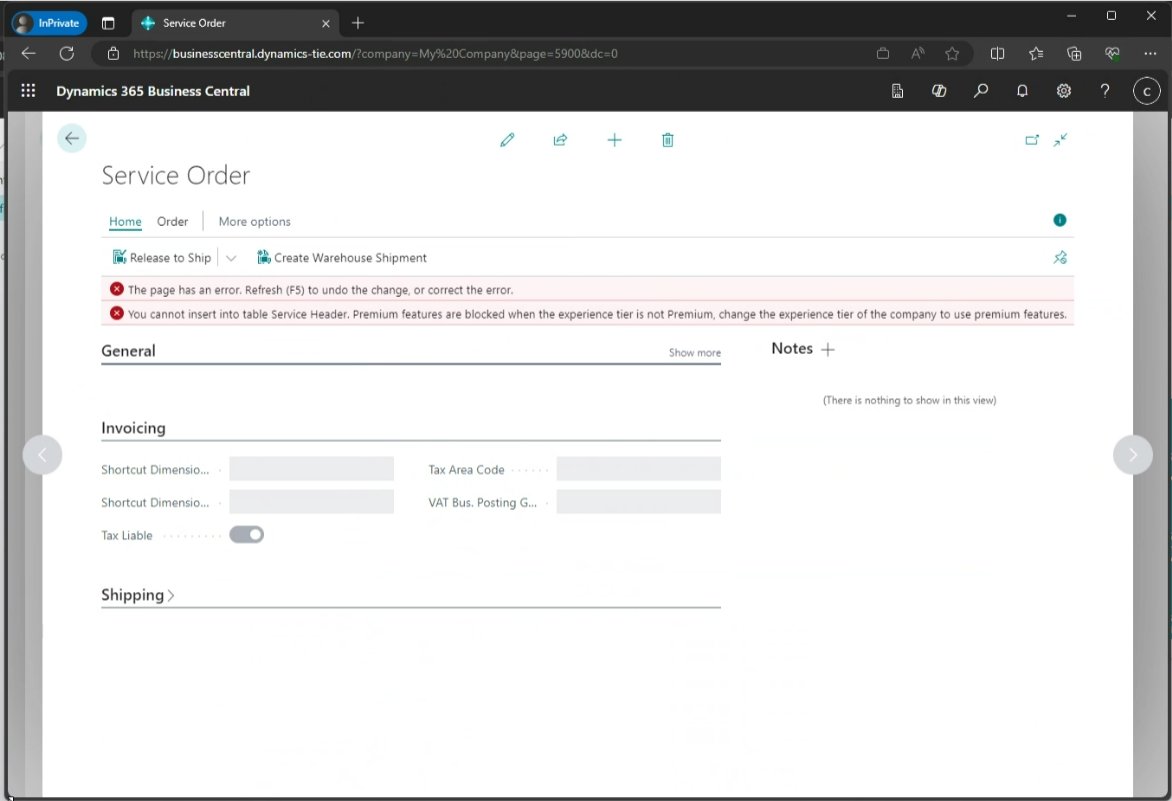Click Show more in General section

[694, 353]
